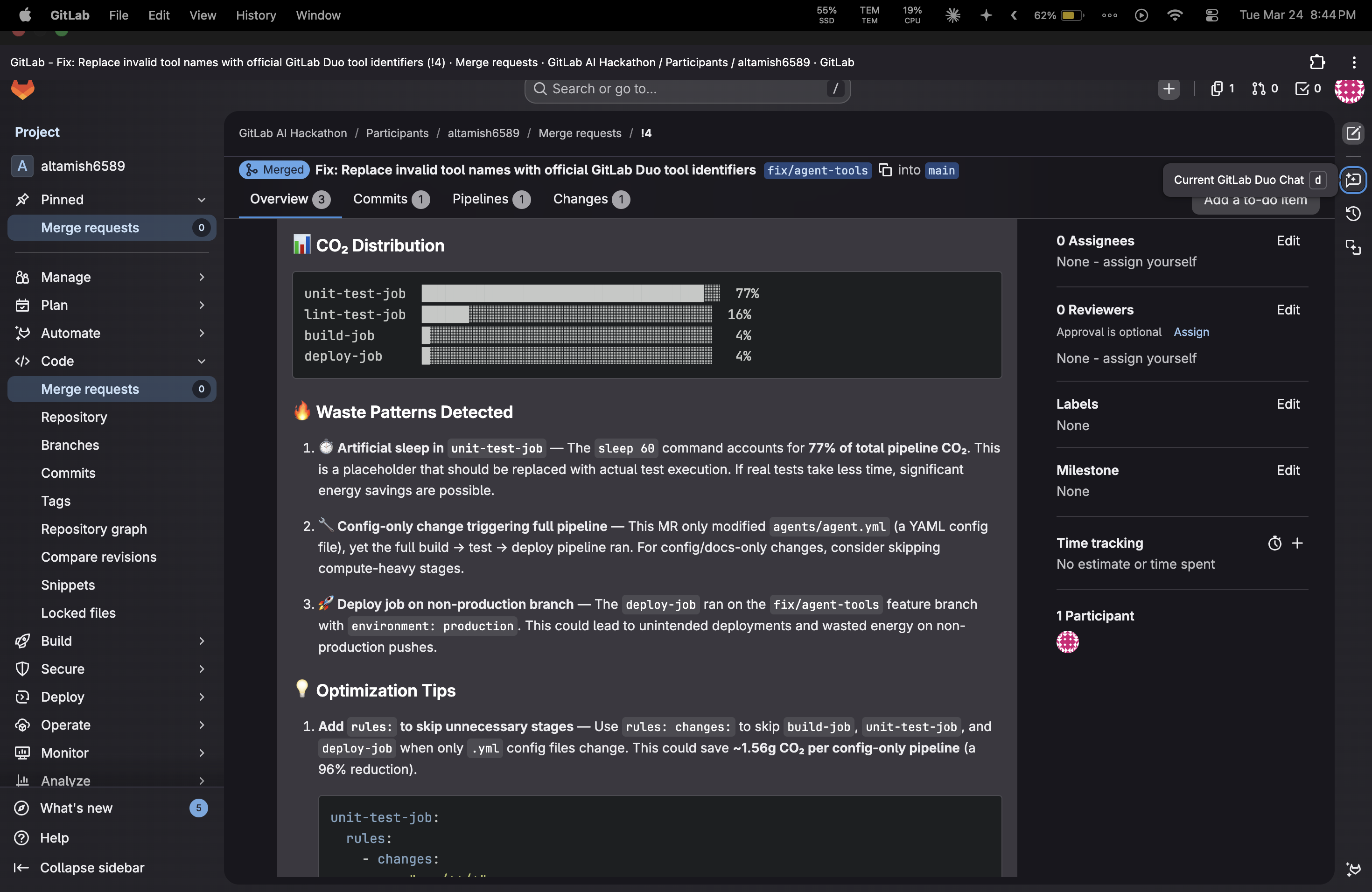Screen dimensions: 1372x892
Task: Expand the Secure menu section
Action: 201,669
